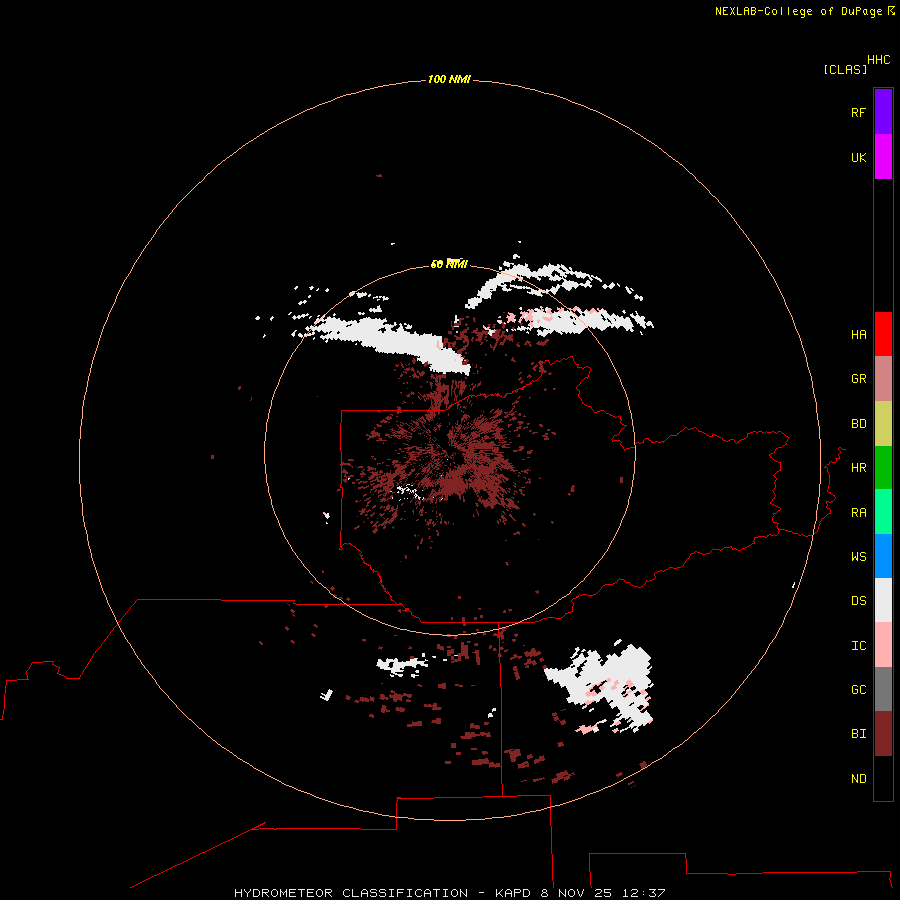Click the UK magenta legend swatch
Viewport: 900px width, 900px height.
(x=883, y=157)
